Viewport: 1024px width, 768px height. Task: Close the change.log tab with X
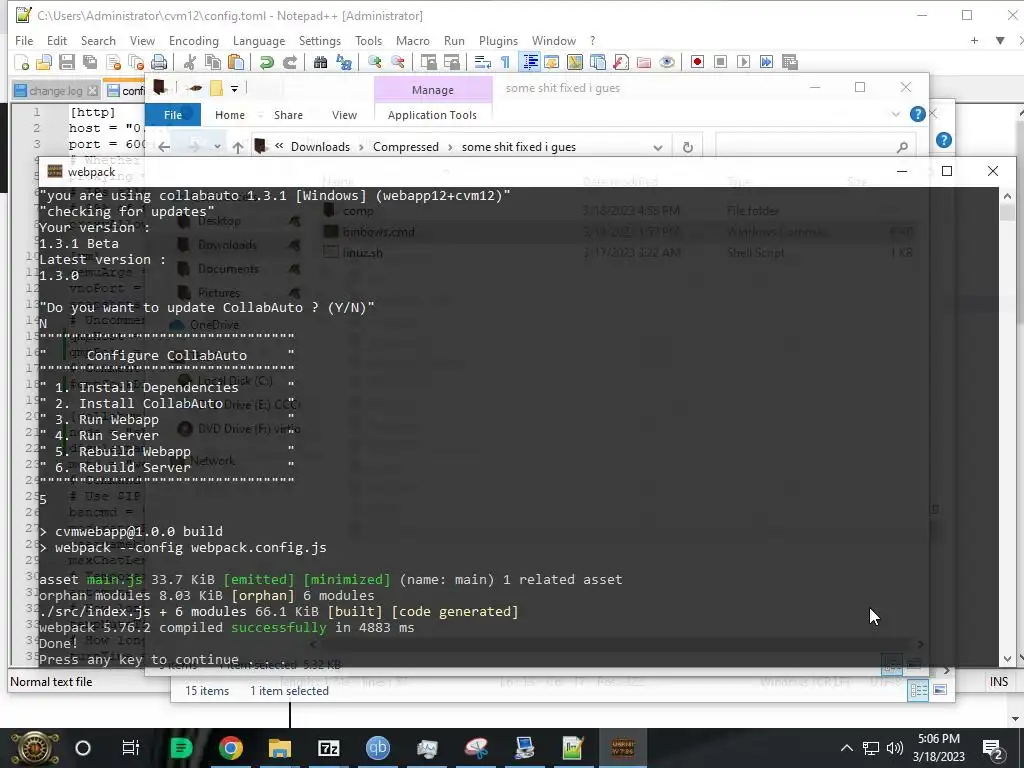(x=93, y=91)
